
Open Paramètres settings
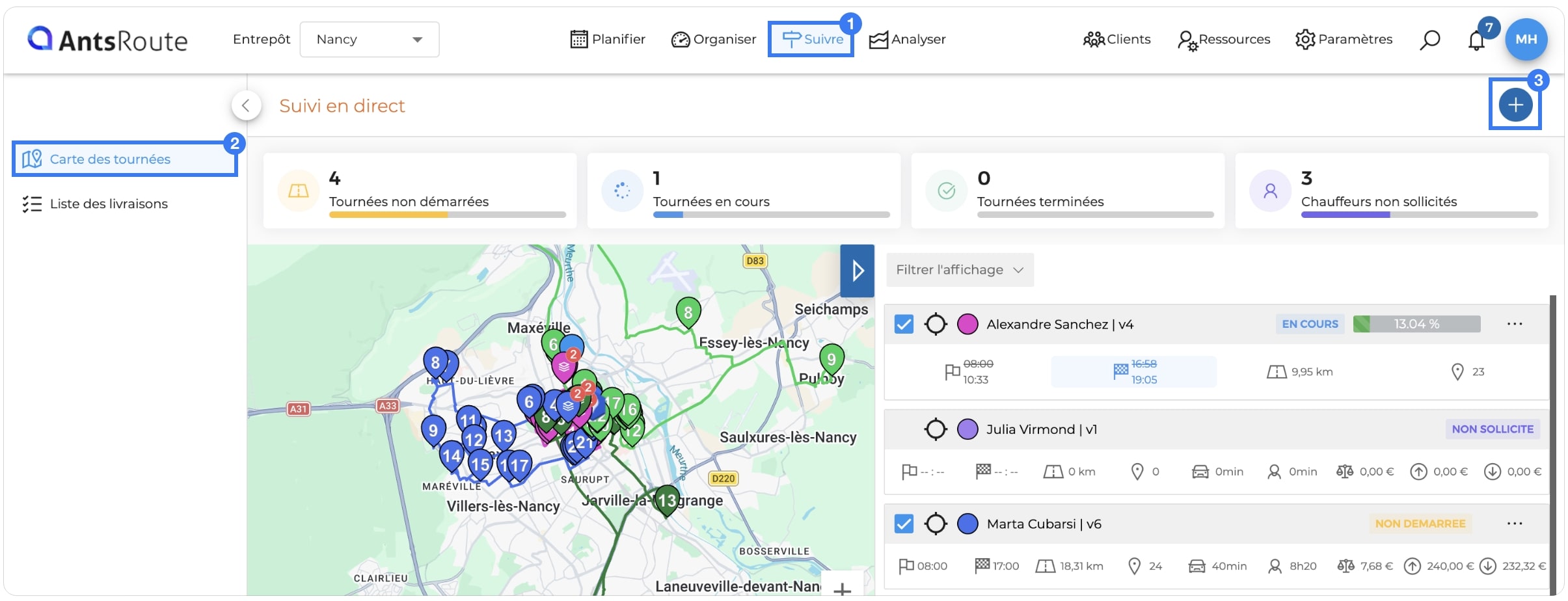(x=1344, y=39)
